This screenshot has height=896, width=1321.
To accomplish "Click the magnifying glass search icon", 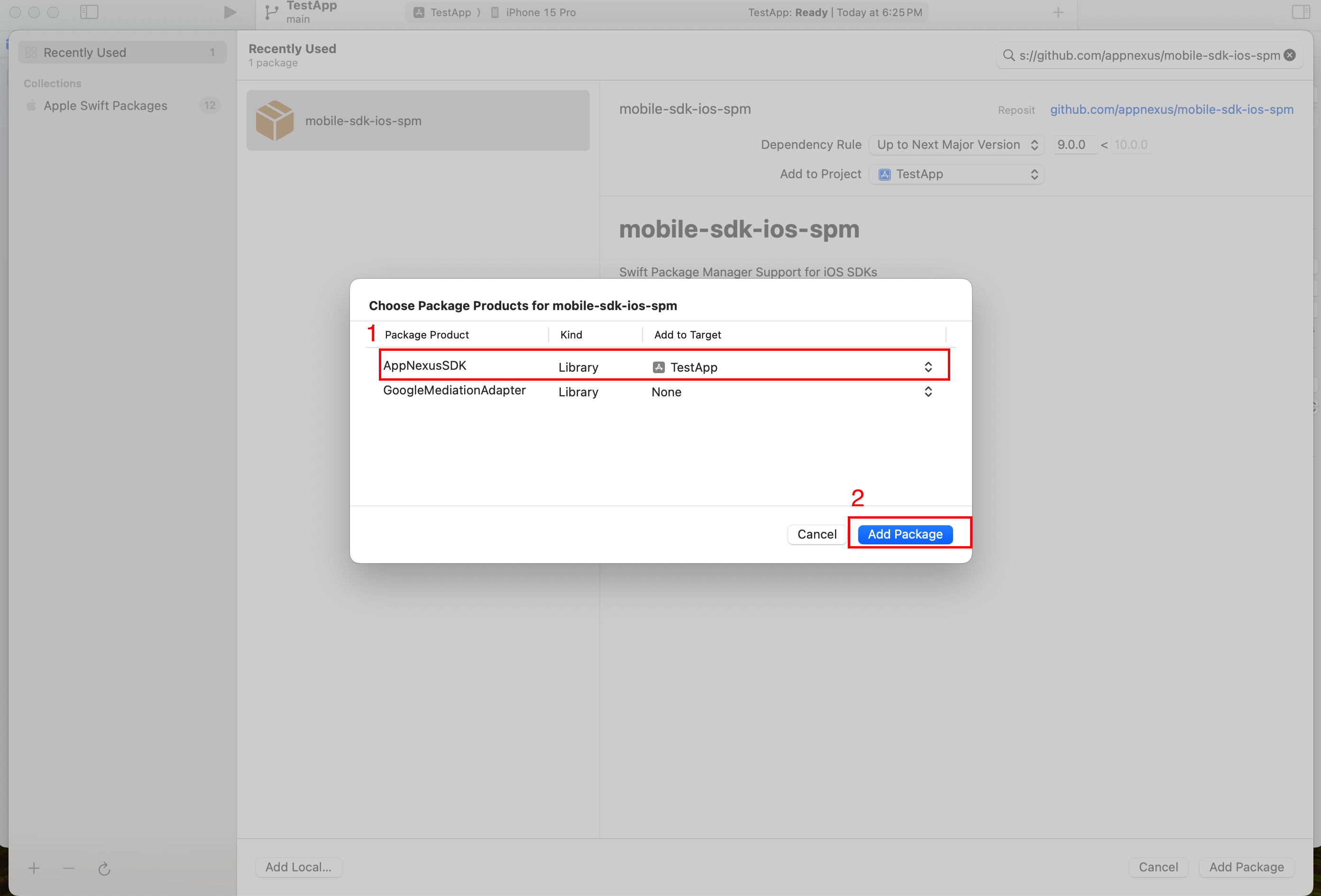I will [x=1009, y=55].
